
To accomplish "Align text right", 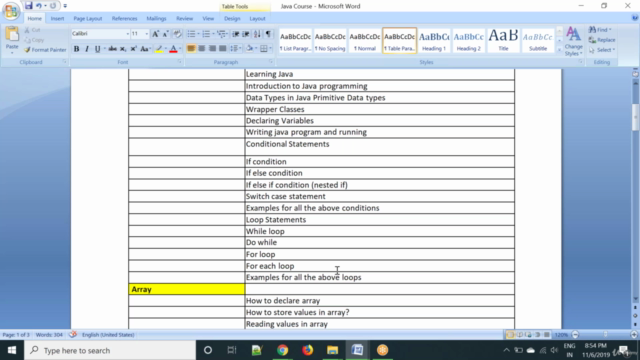I will [x=212, y=49].
